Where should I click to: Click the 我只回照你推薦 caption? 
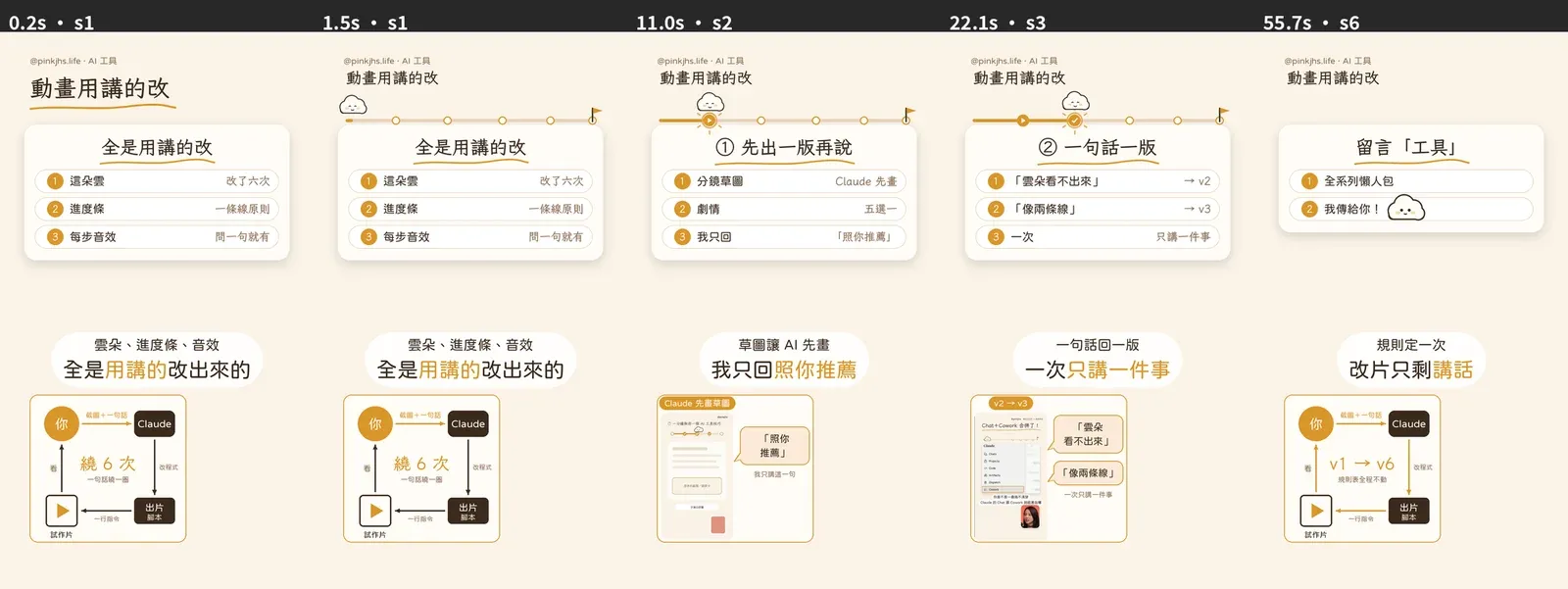[x=784, y=369]
